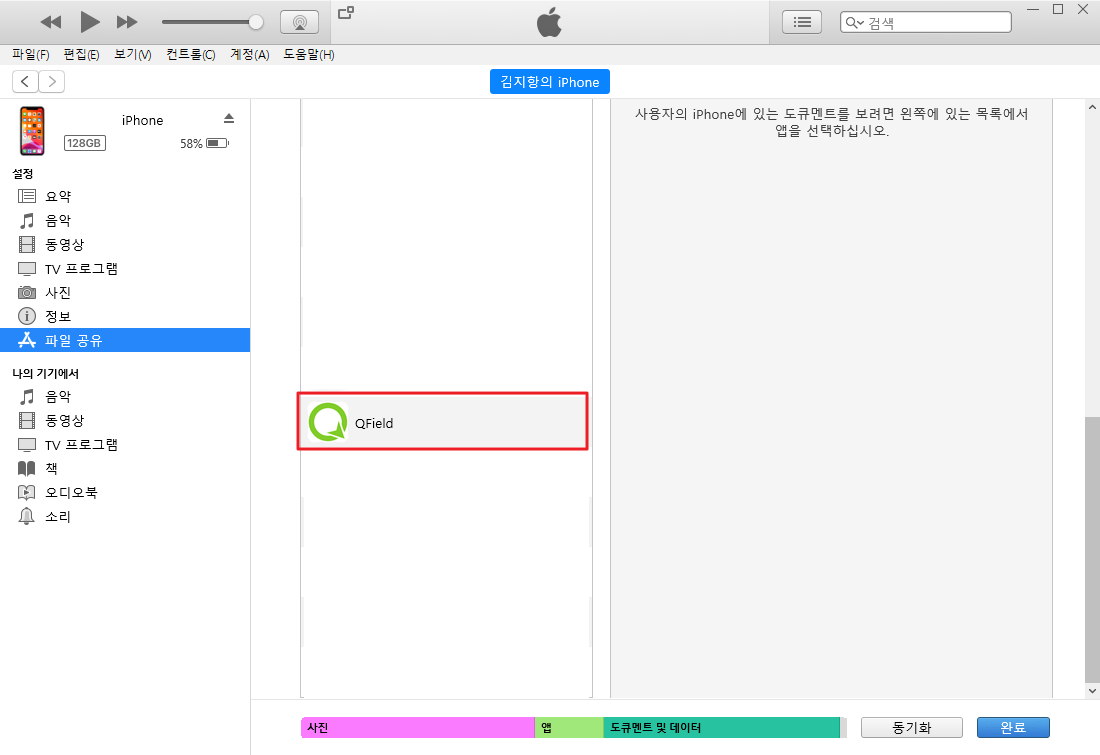Adjust the volume slider
The height and width of the screenshot is (755, 1100).
(x=210, y=20)
